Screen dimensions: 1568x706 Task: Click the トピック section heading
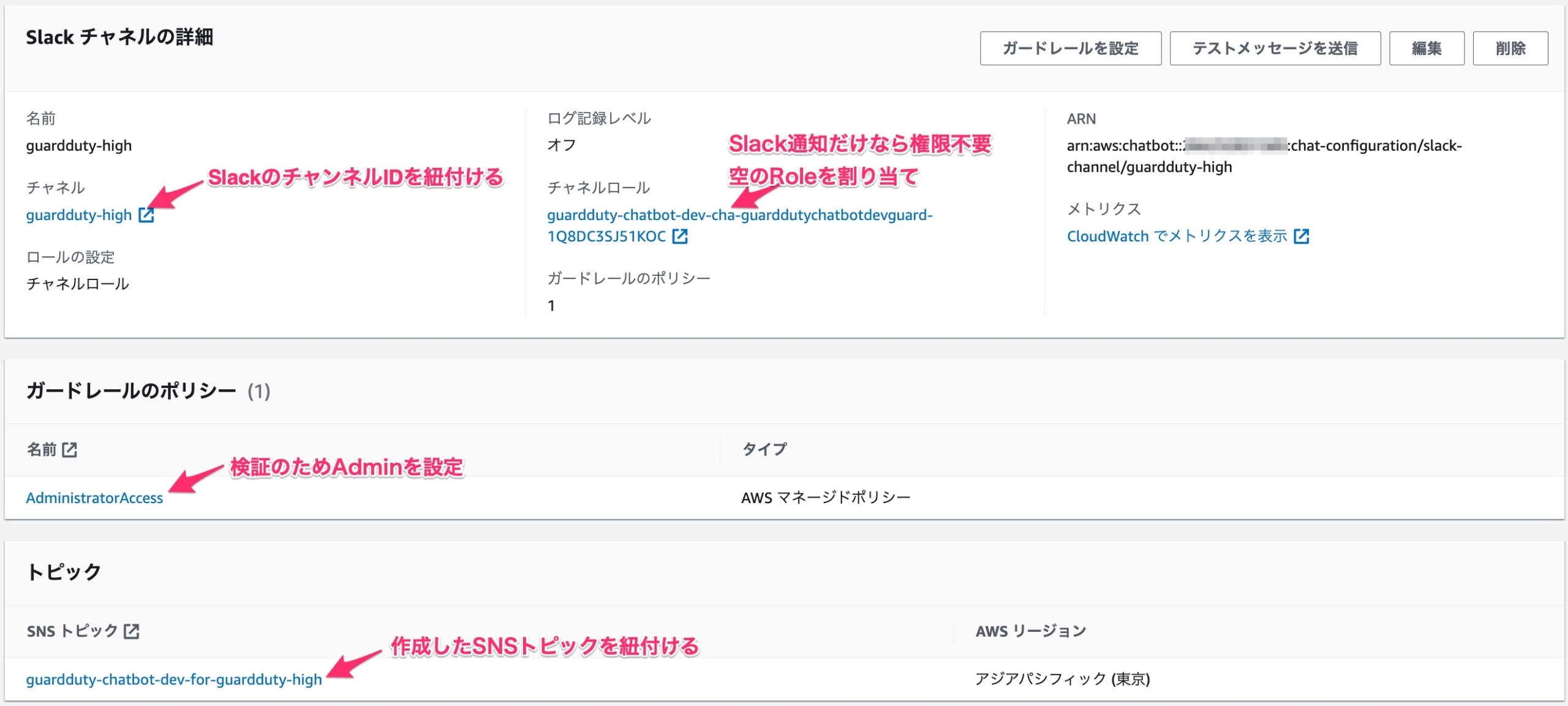coord(64,572)
